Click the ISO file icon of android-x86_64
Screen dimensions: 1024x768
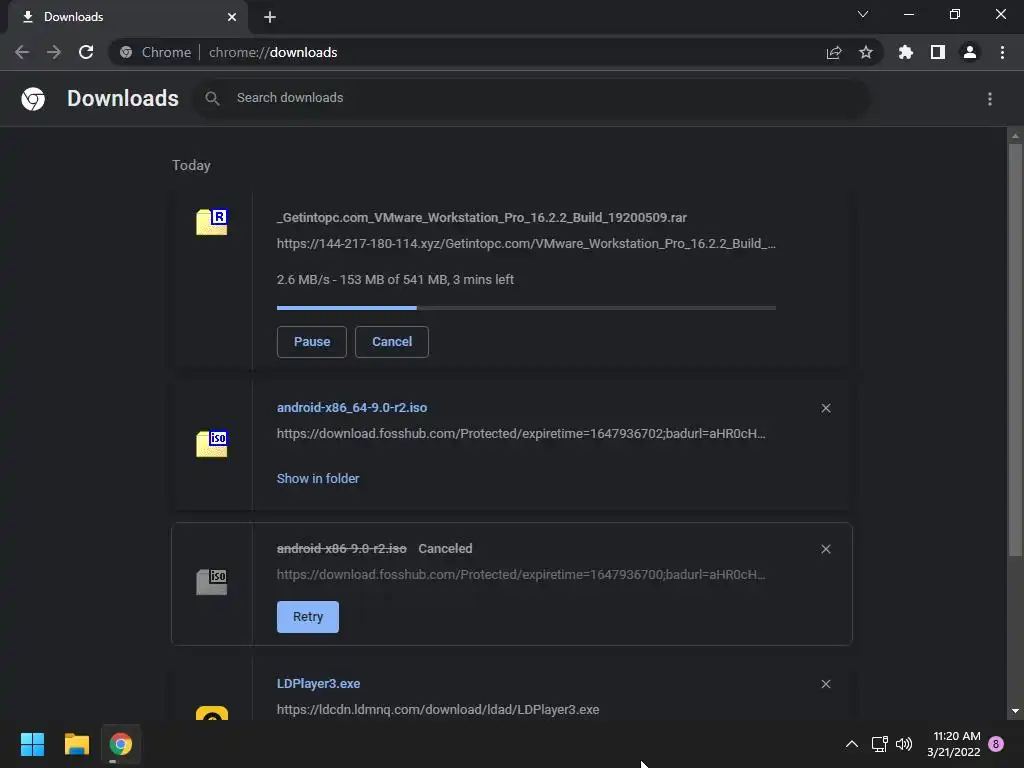(x=212, y=443)
